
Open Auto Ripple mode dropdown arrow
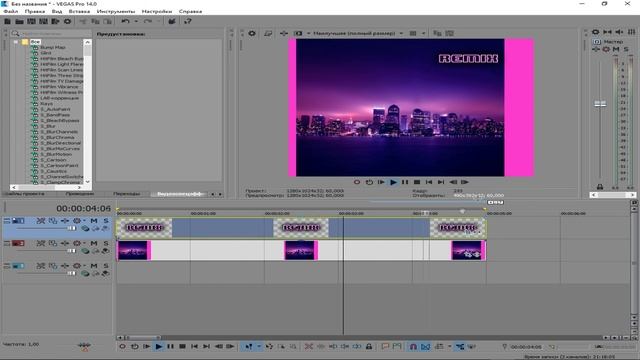[449, 347]
